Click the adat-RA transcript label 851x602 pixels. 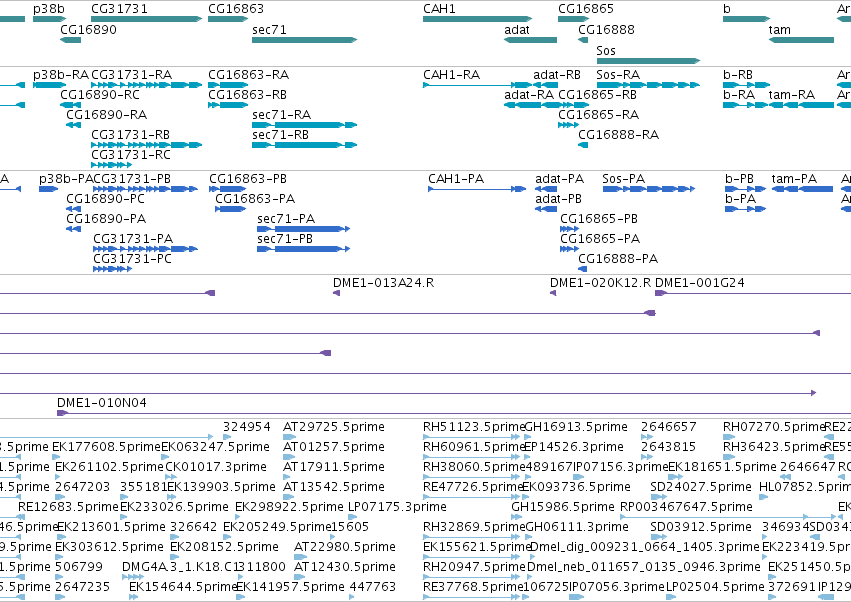click(x=529, y=94)
